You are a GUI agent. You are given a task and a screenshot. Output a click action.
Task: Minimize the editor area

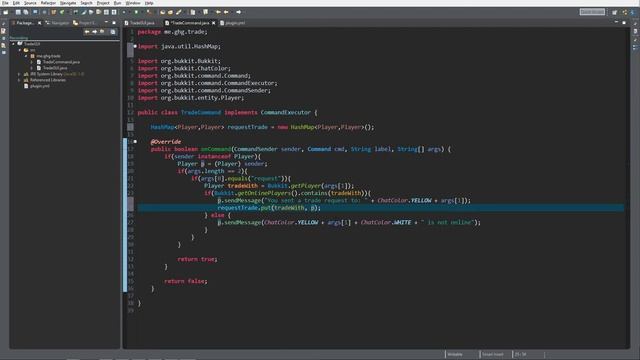(616, 22)
